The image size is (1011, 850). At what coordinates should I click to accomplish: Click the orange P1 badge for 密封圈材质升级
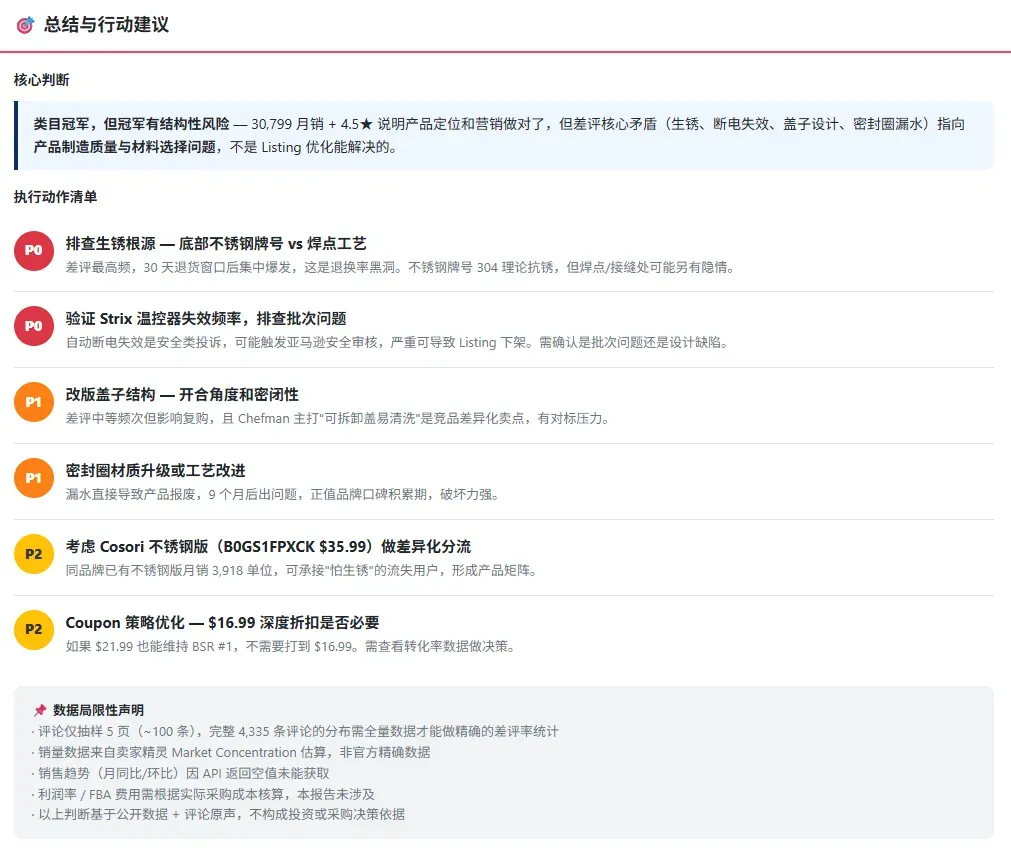(34, 478)
